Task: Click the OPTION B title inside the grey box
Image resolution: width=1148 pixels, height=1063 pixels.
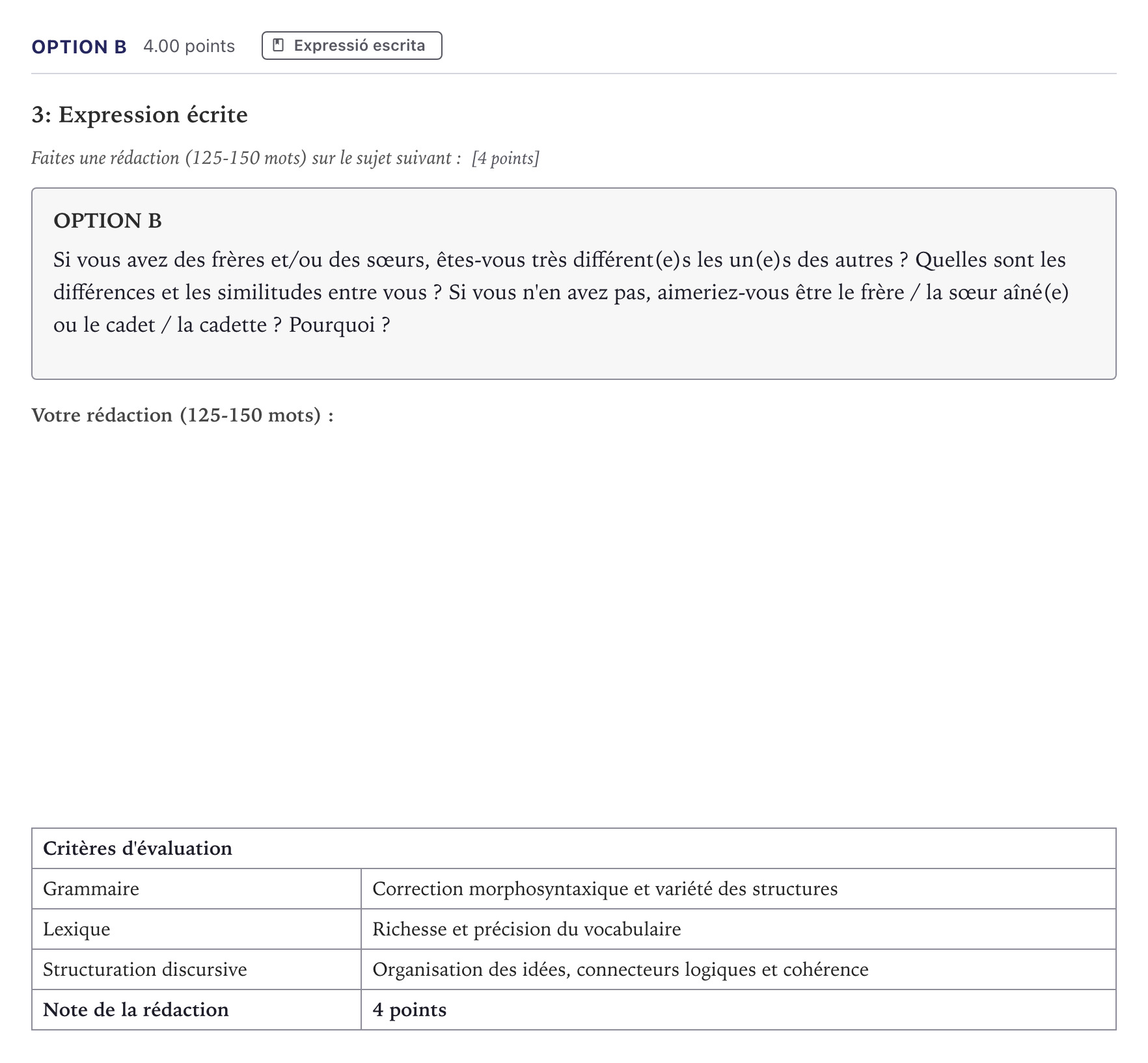Action: [107, 221]
